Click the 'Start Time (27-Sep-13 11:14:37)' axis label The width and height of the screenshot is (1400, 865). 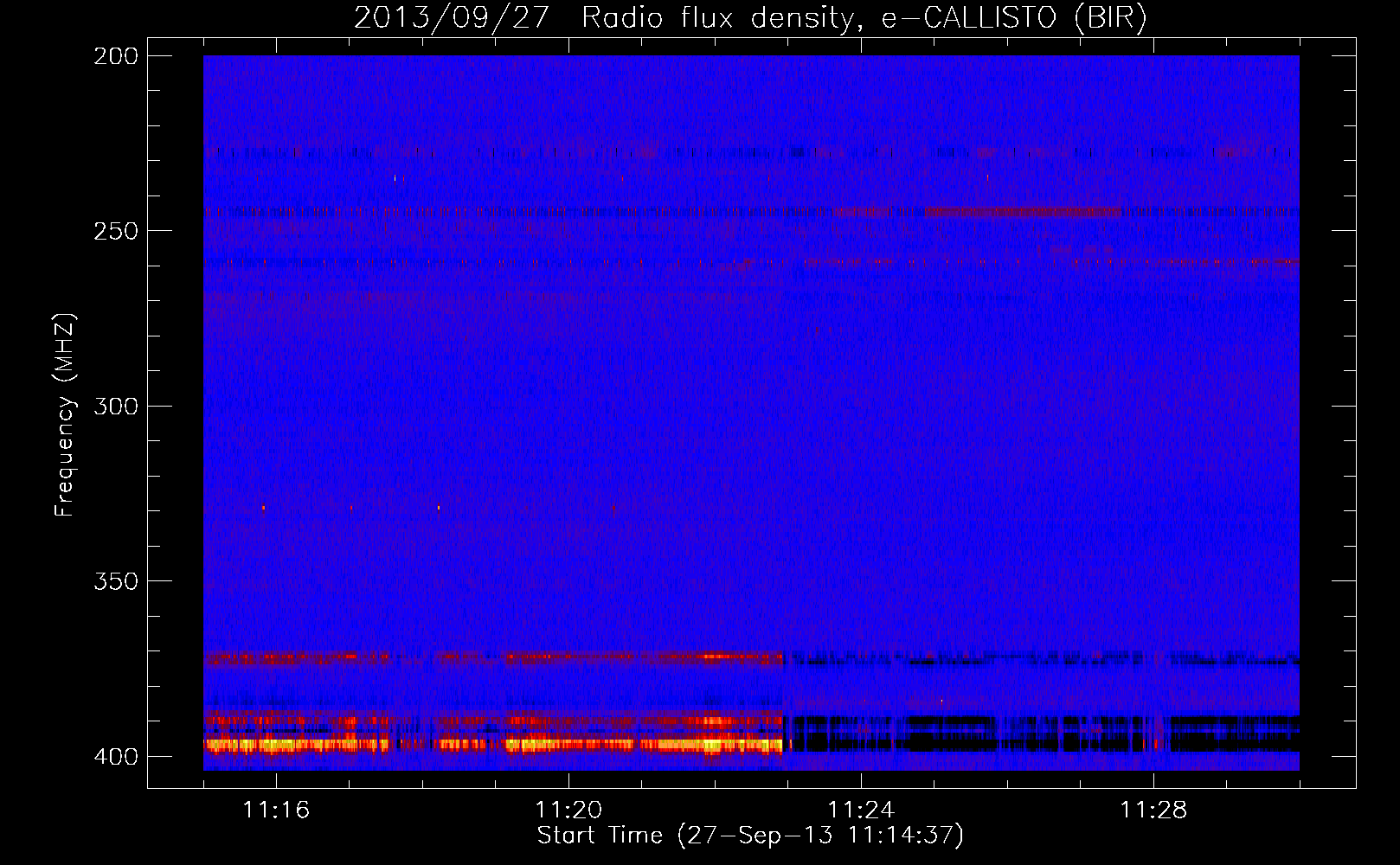pyautogui.click(x=750, y=836)
